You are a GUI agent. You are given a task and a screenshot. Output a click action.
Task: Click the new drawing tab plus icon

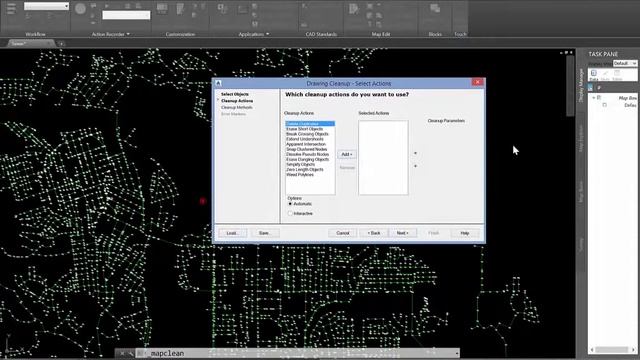pyautogui.click(x=61, y=44)
